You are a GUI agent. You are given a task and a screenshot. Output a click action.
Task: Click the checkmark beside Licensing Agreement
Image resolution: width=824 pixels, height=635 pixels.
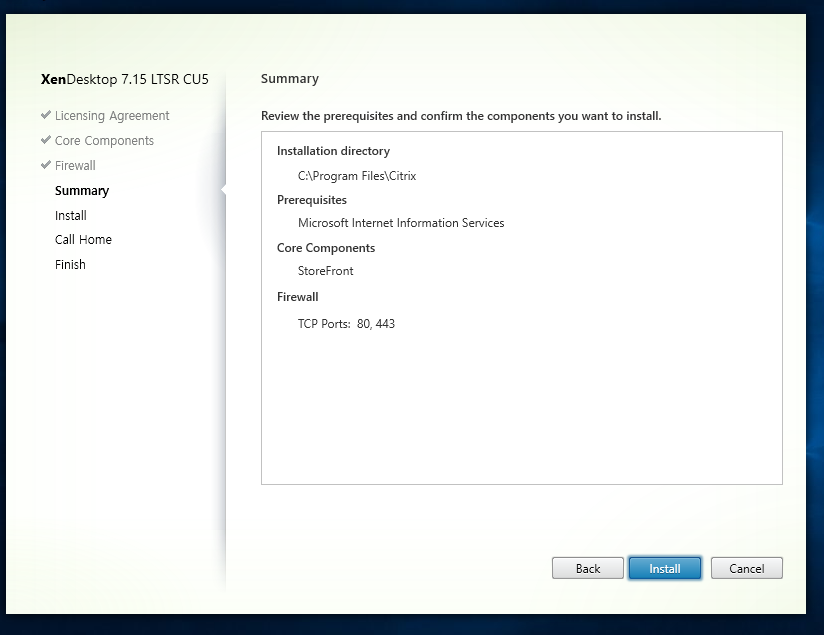tap(46, 115)
